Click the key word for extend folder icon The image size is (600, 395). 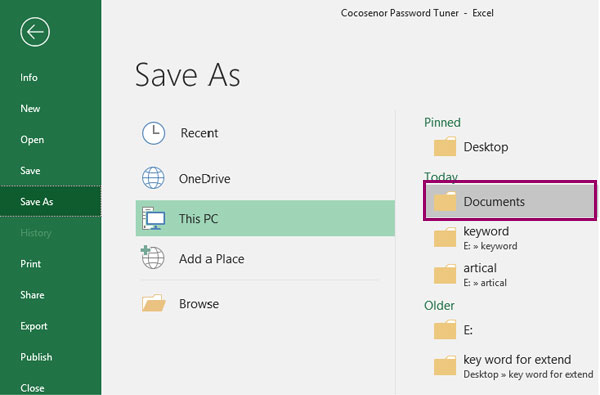pyautogui.click(x=445, y=366)
